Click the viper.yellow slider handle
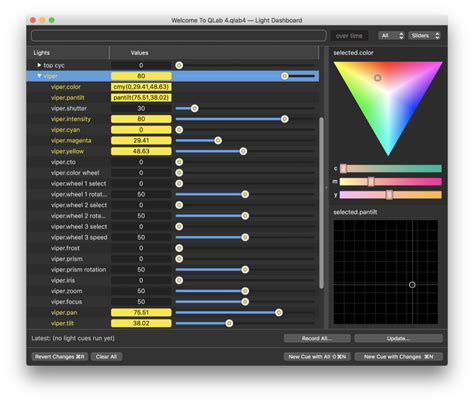The height and width of the screenshot is (403, 474). [243, 151]
